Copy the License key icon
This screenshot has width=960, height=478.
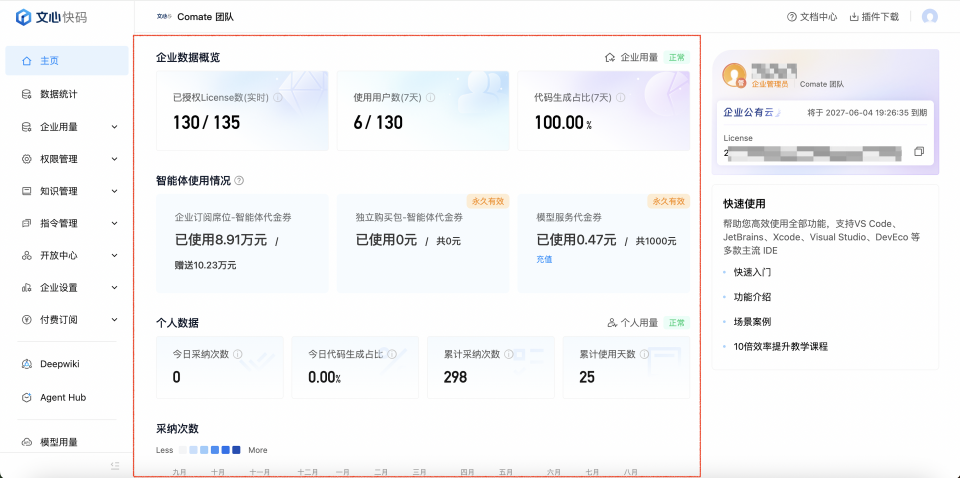918,152
